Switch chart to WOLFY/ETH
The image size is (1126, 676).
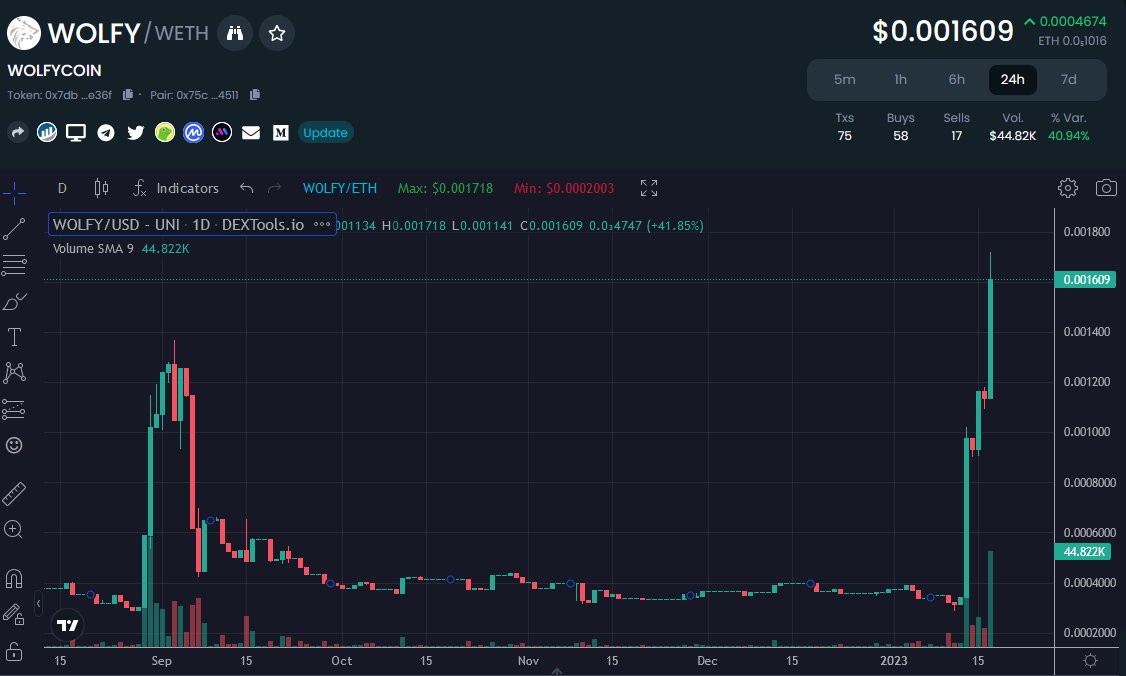pos(340,188)
